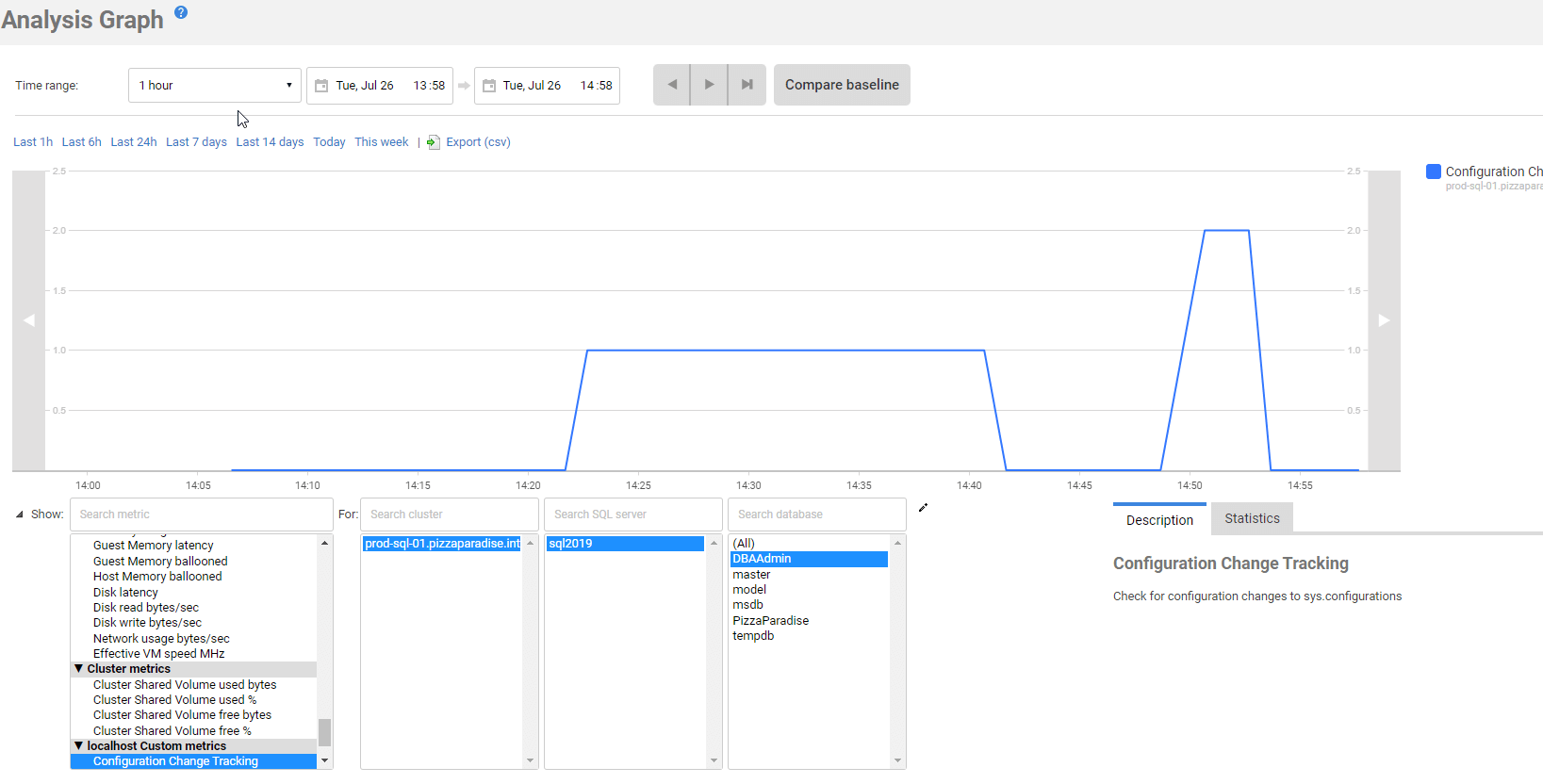Click the Search metric input field

pos(202,514)
